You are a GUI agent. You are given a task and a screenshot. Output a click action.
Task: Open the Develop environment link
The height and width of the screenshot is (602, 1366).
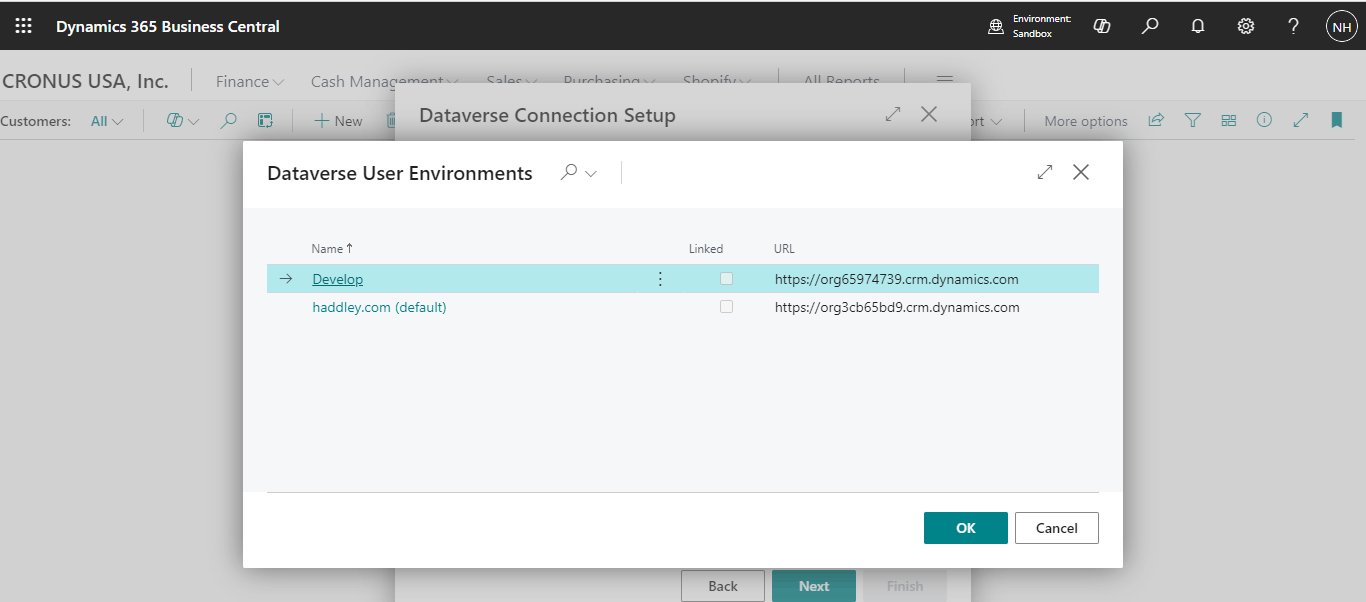click(338, 279)
